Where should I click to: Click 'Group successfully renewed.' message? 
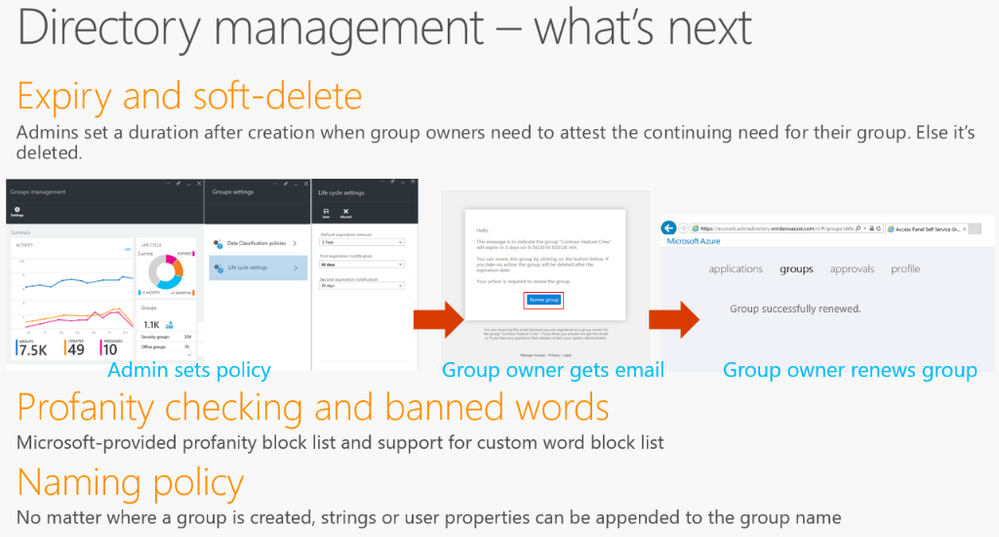(795, 309)
